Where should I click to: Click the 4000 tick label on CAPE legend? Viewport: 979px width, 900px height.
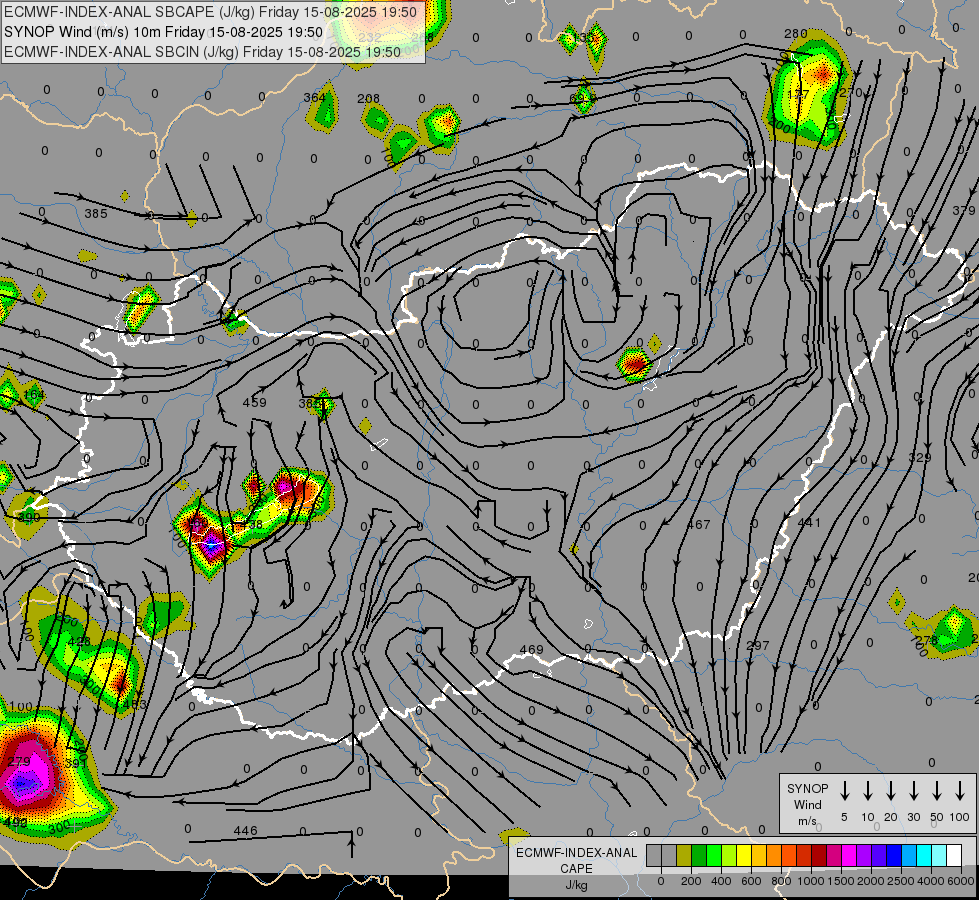931,881
